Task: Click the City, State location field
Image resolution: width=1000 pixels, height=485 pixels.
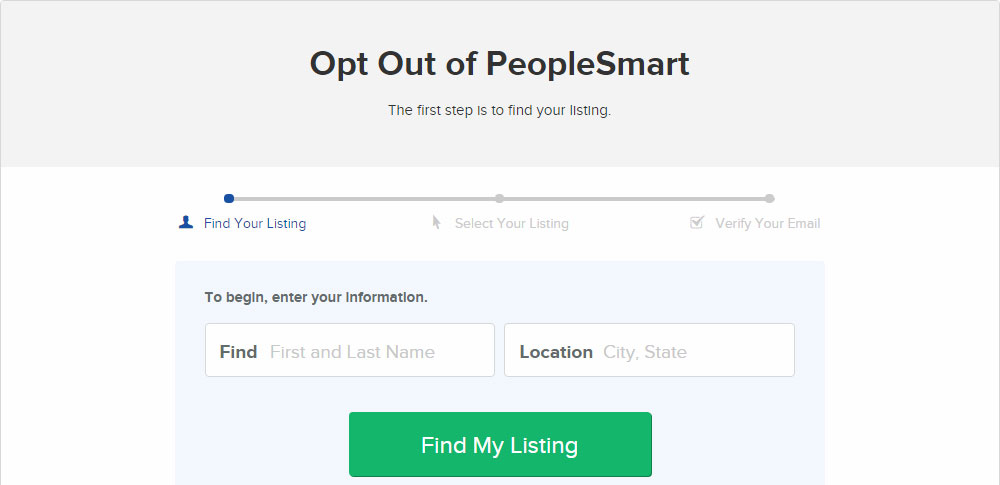Action: (x=649, y=350)
